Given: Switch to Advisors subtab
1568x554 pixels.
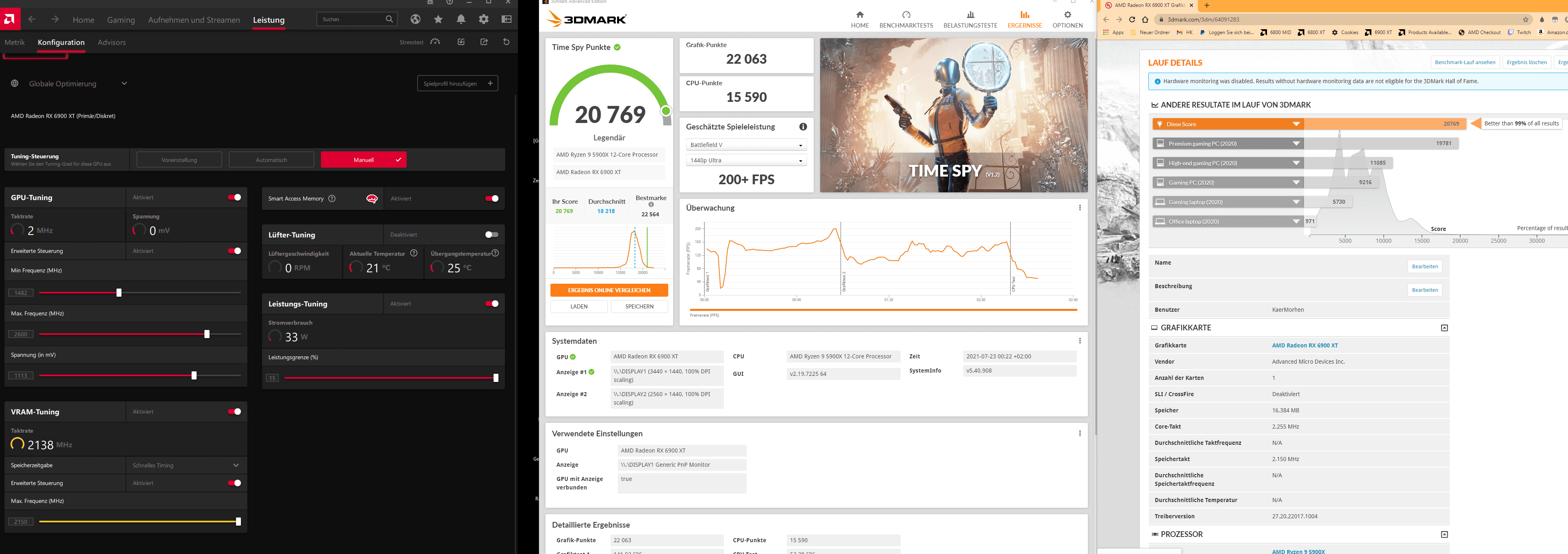Looking at the screenshot, I should click(x=112, y=42).
